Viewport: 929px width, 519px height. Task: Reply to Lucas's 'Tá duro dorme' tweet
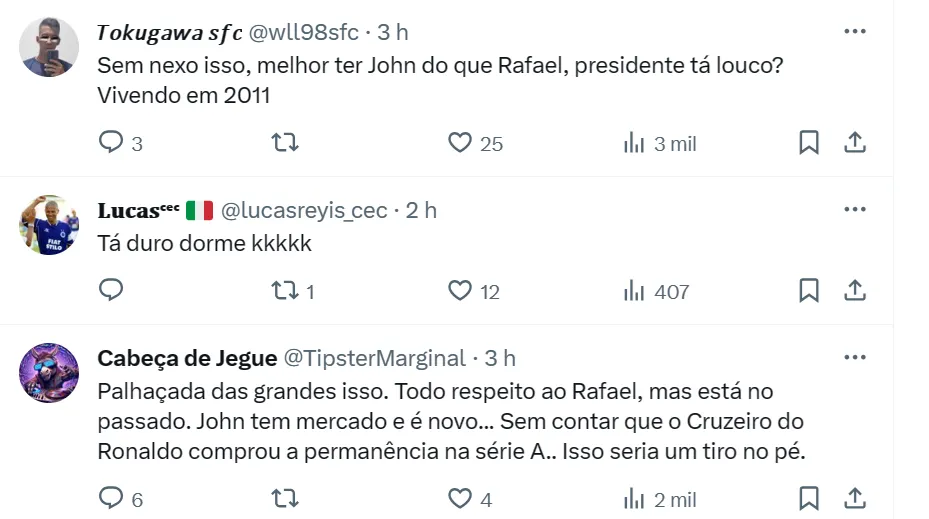(110, 290)
